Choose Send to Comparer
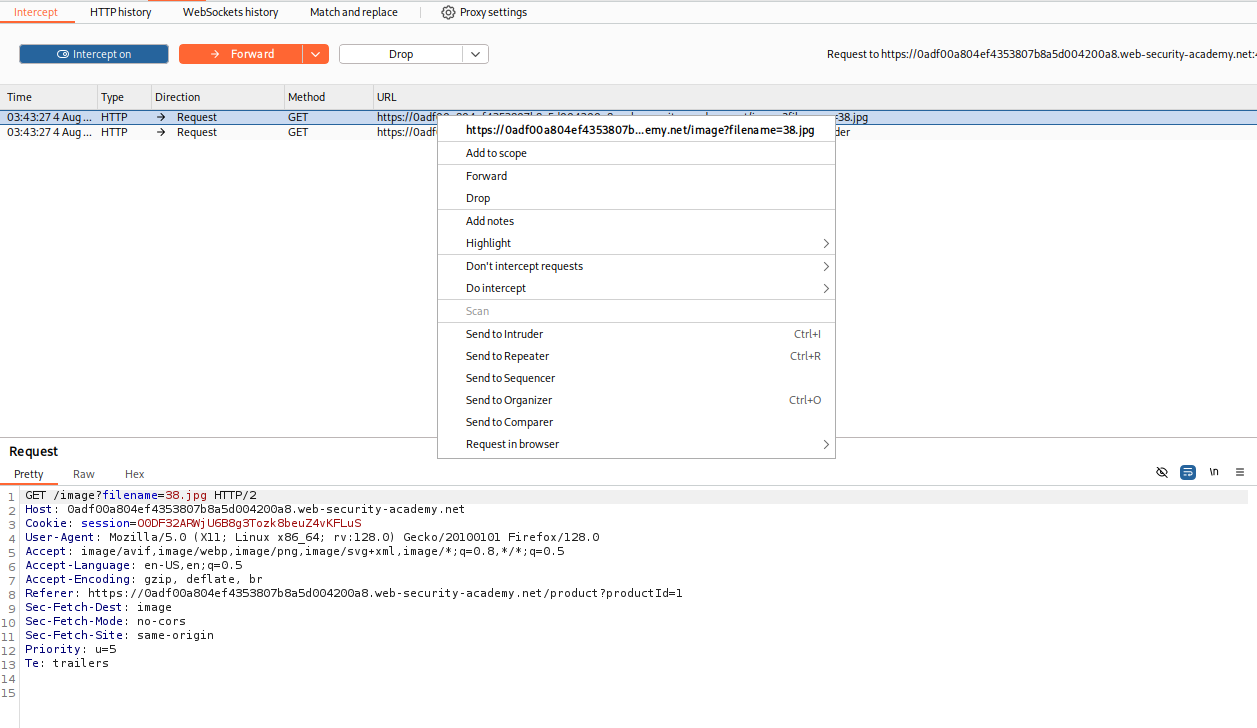 636,422
